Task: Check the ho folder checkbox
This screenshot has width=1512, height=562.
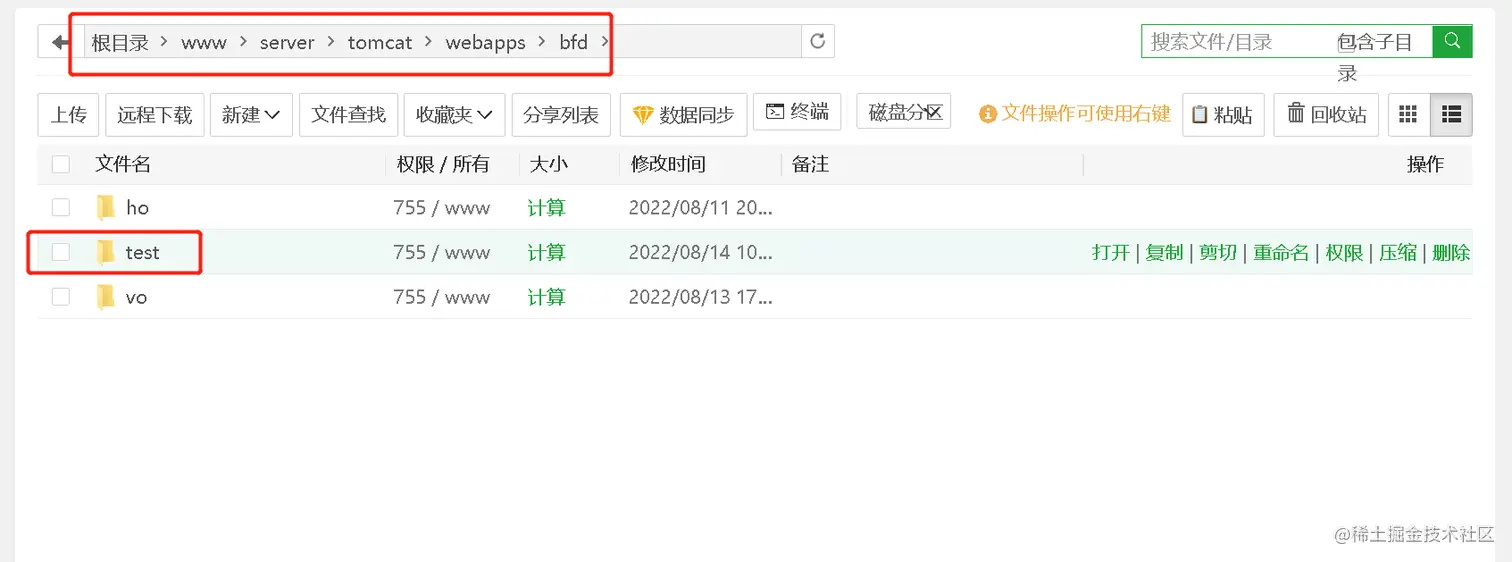Action: [61, 208]
